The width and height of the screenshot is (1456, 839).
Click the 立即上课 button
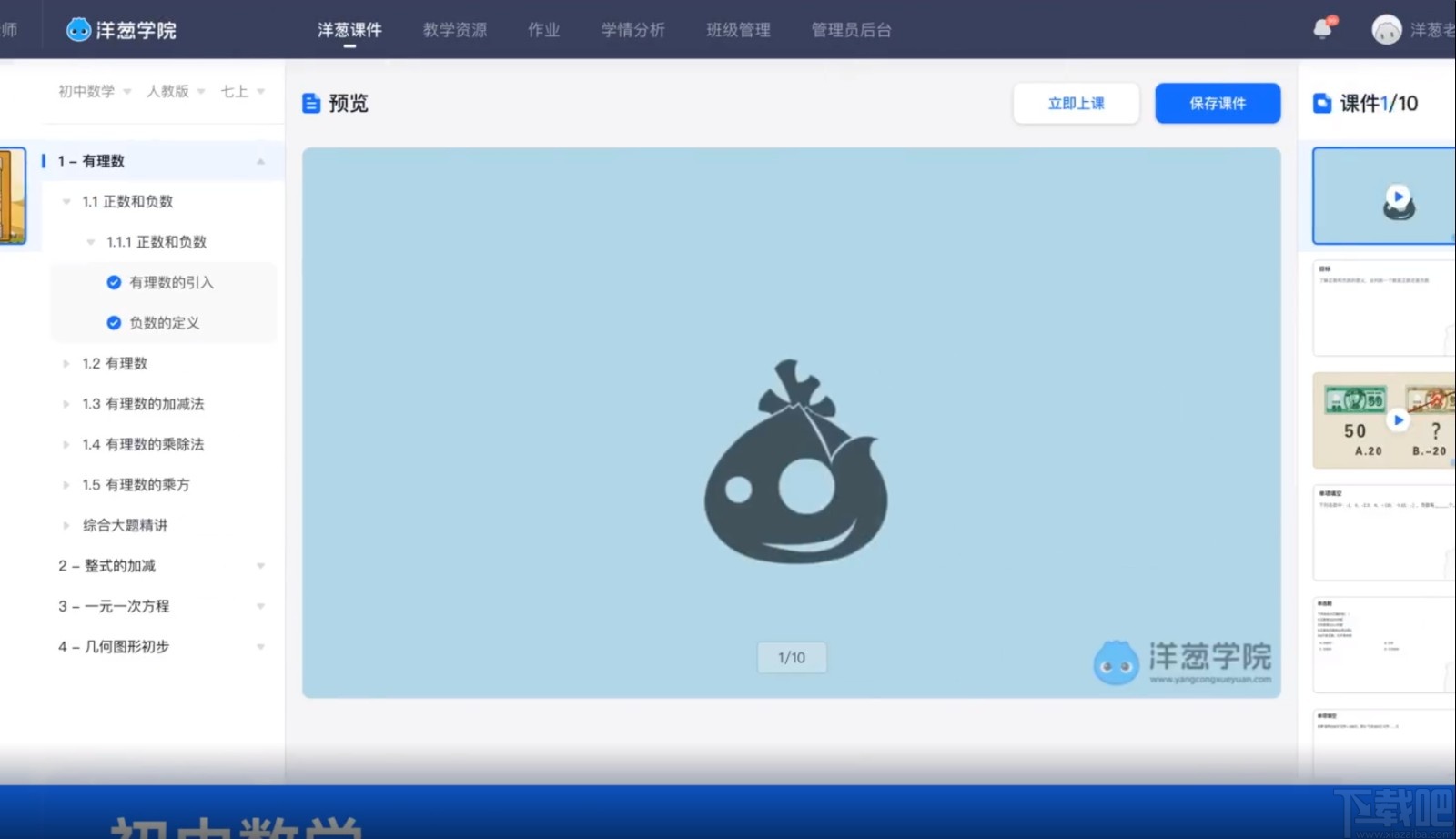[1076, 103]
